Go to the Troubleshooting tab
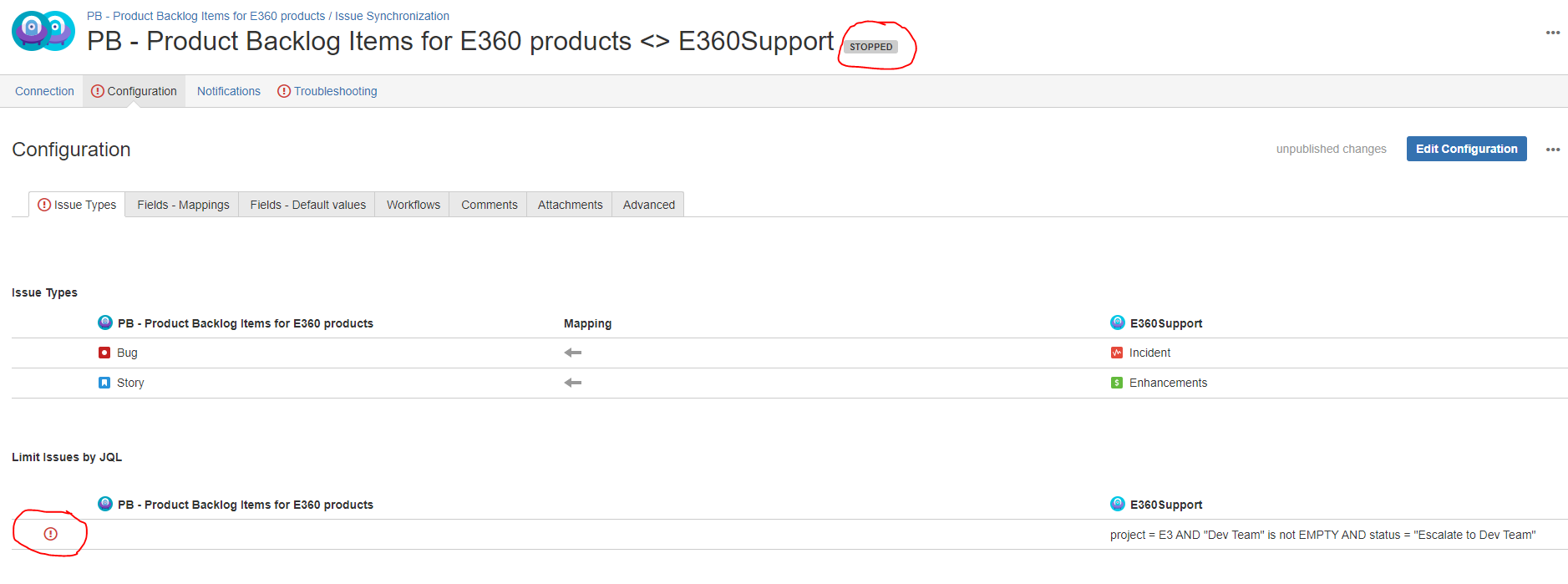The width and height of the screenshot is (1568, 584). tap(327, 91)
